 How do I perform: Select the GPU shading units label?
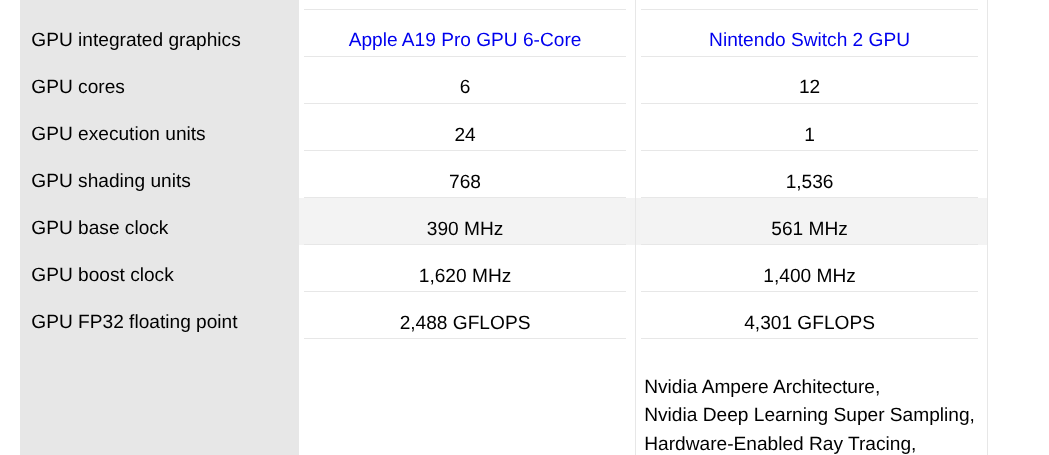[111, 181]
